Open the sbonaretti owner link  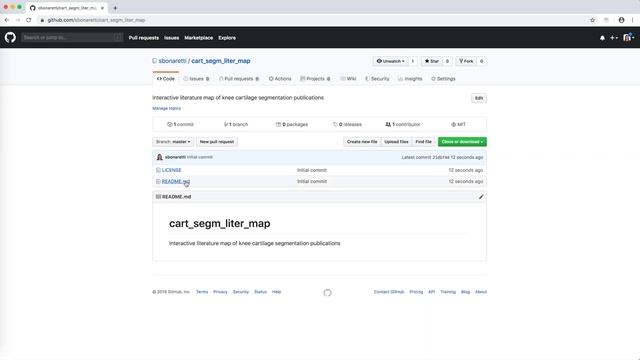coord(172,61)
